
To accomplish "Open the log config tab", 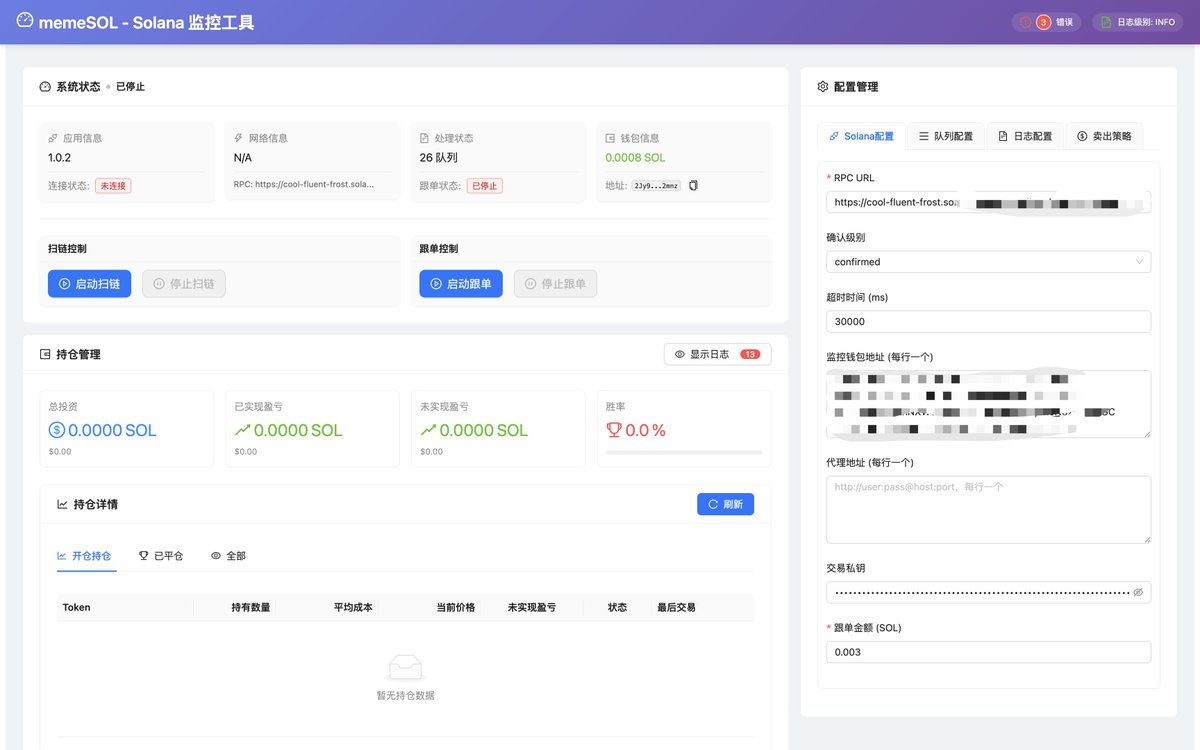I will 1025,136.
